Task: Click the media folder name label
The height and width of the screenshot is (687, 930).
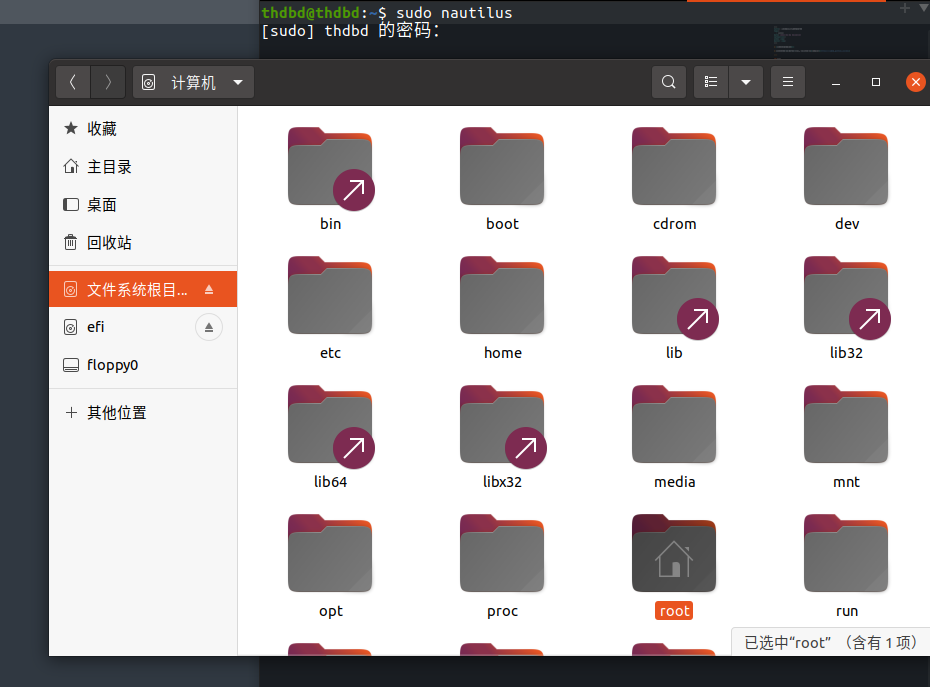Action: coord(674,482)
